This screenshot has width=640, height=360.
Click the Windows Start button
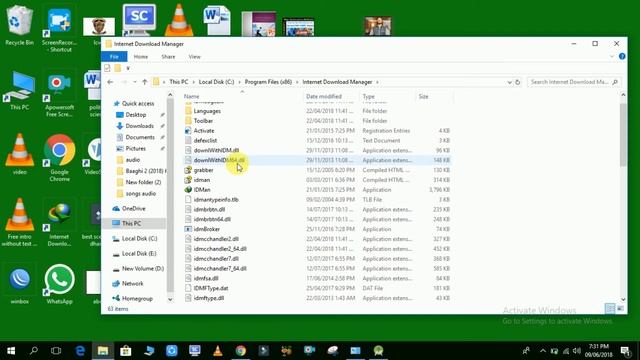pyautogui.click(x=11, y=351)
